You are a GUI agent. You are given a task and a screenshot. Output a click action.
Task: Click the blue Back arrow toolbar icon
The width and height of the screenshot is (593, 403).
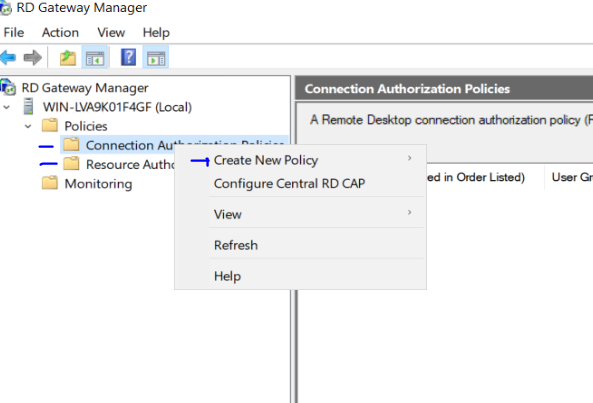8,58
